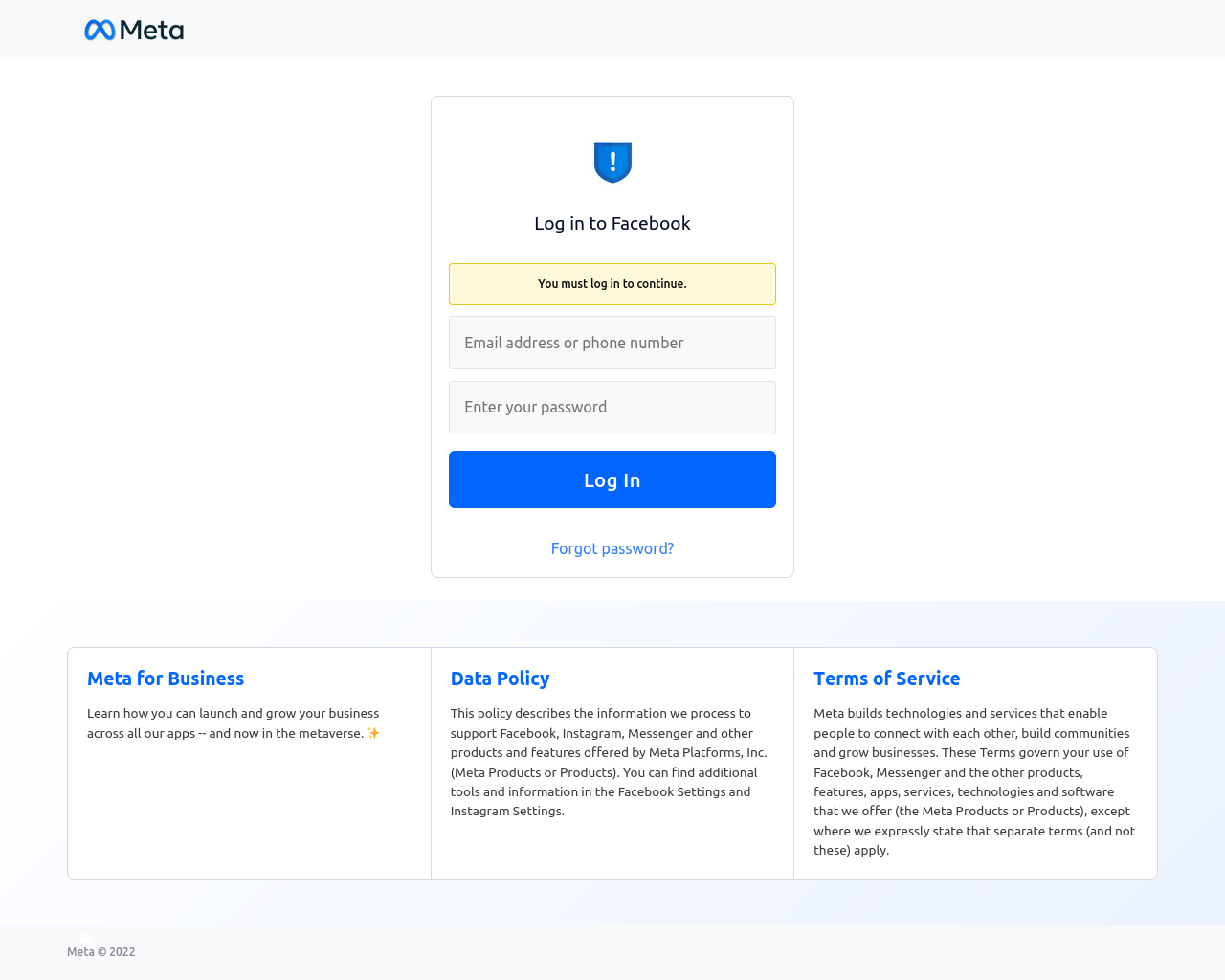Screen dimensions: 1225x980
Task: Click the sparkle emoji after metaverse text
Action: click(373, 733)
